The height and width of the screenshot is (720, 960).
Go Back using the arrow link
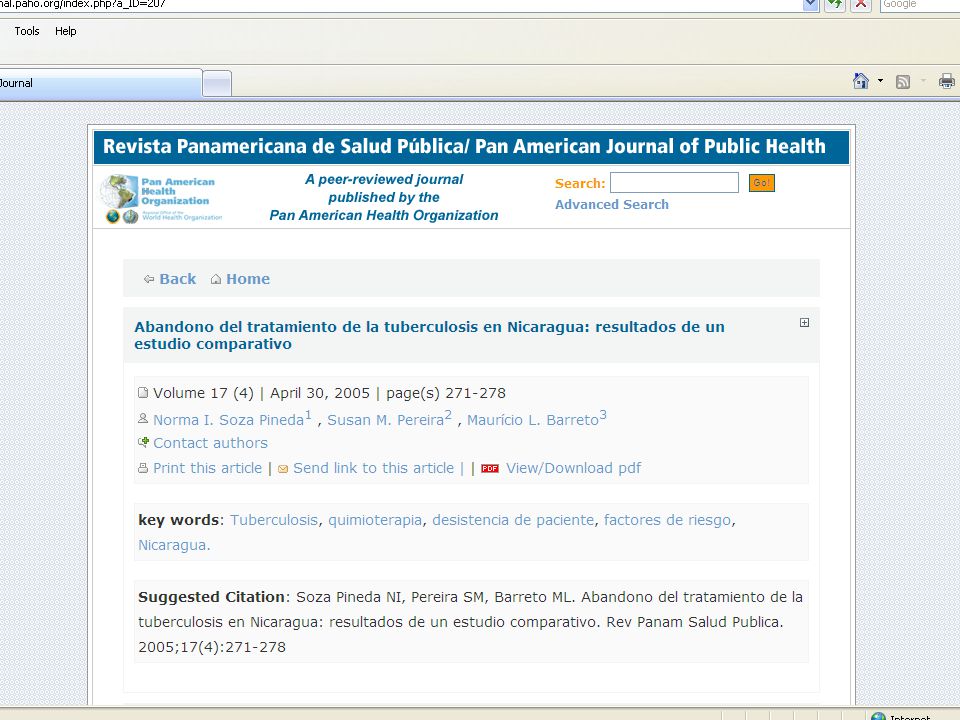tap(178, 279)
